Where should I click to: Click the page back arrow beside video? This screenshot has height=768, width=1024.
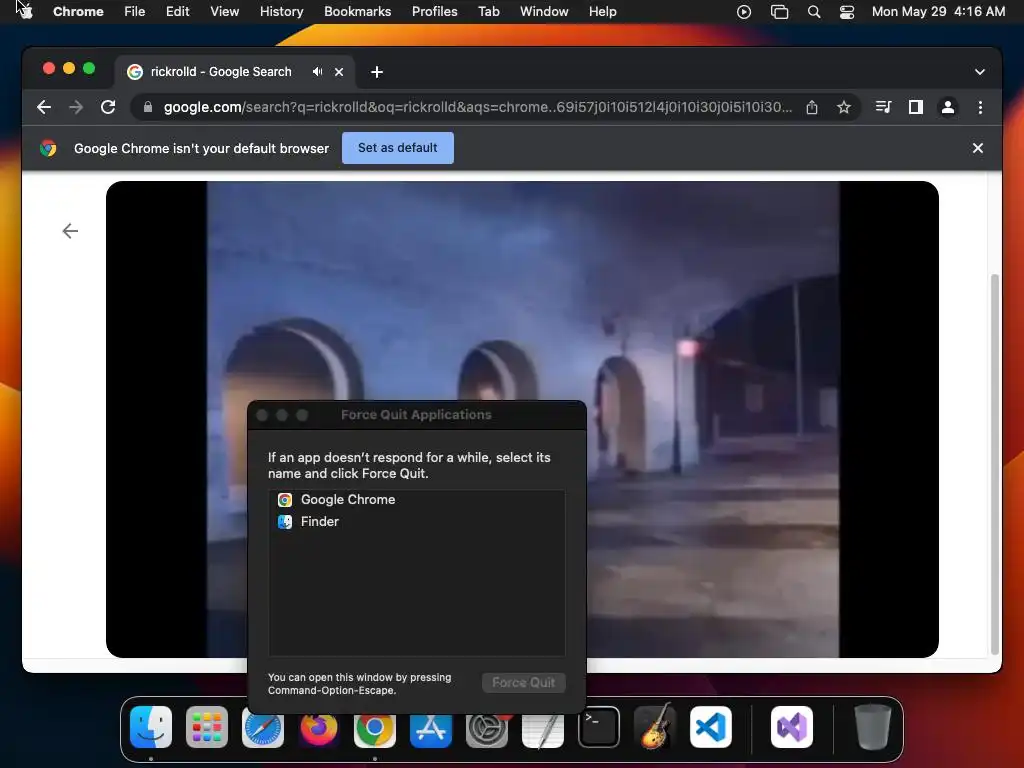(70, 231)
